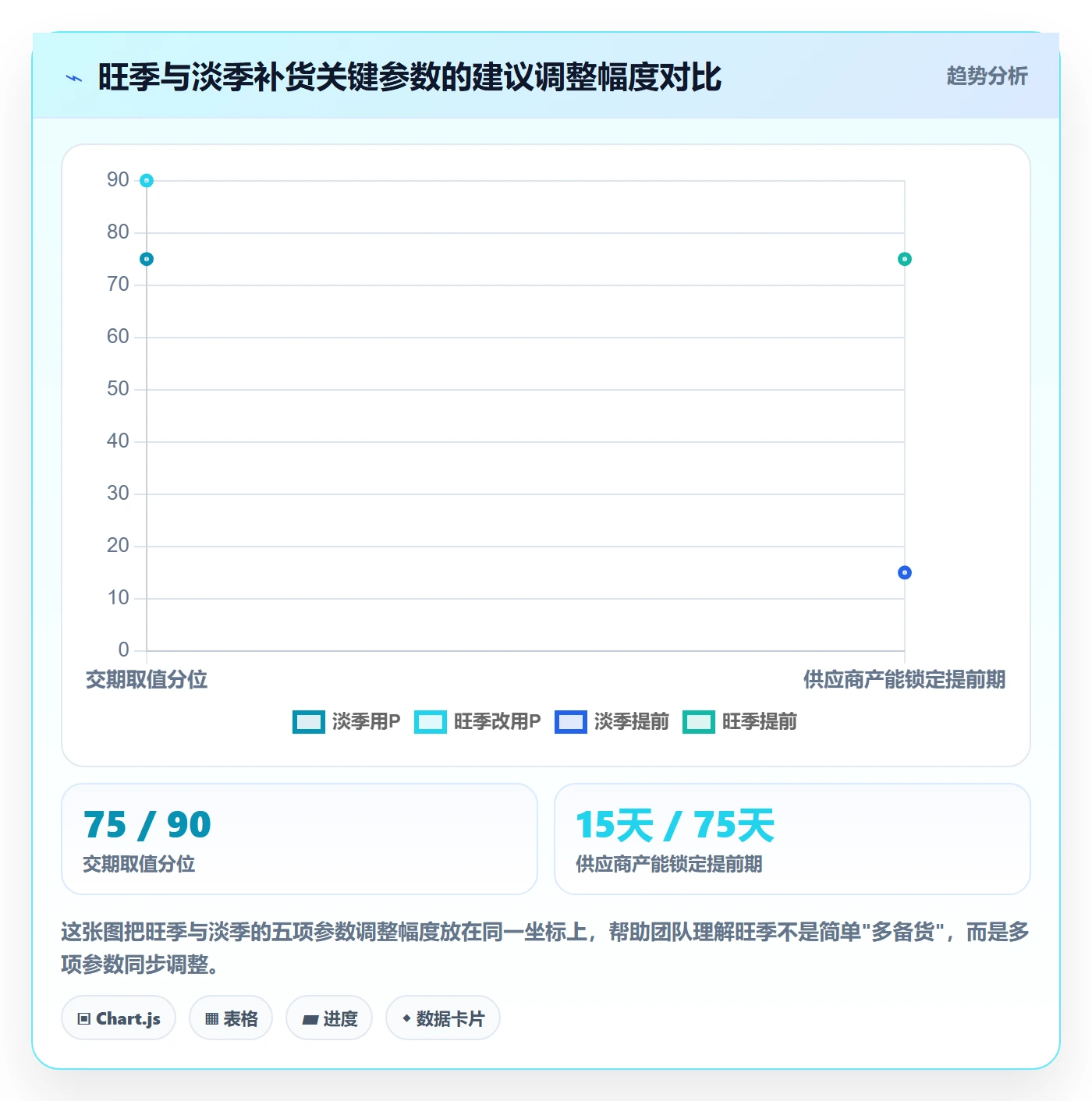Select the cyan data point at 90
The width and height of the screenshot is (1092, 1101).
click(x=147, y=181)
